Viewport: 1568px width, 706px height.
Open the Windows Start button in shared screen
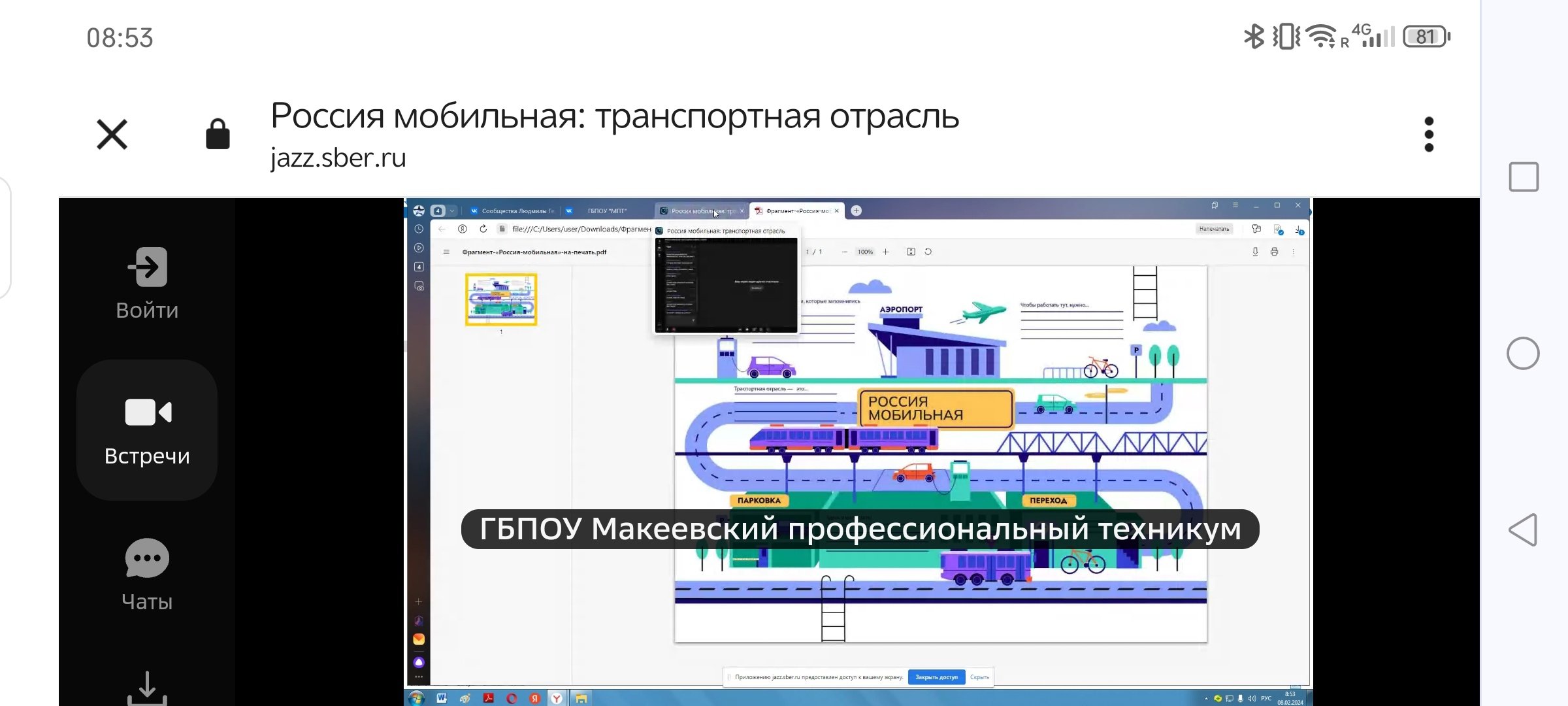(416, 698)
